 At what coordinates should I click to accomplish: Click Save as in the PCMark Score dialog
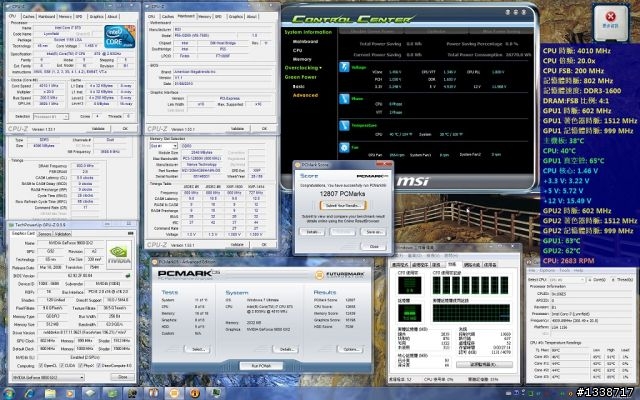(x=373, y=232)
